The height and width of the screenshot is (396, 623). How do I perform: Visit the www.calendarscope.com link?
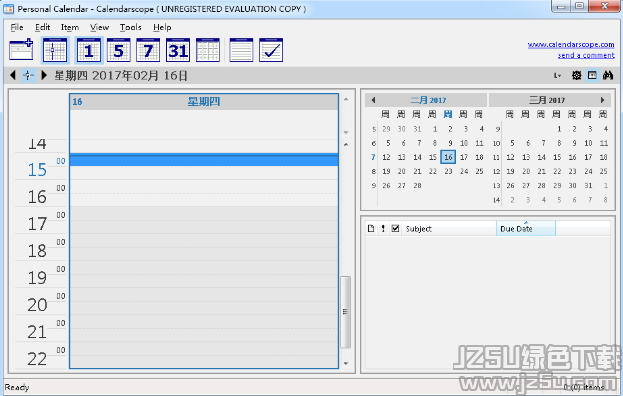click(x=571, y=44)
